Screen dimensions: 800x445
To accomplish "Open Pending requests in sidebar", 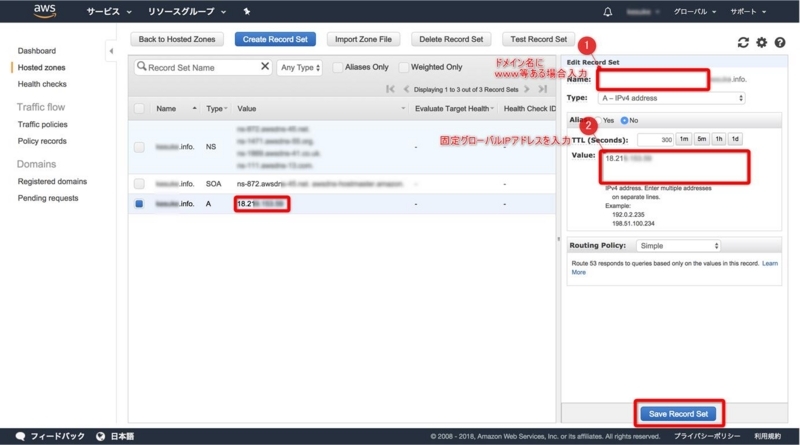I will pos(48,198).
